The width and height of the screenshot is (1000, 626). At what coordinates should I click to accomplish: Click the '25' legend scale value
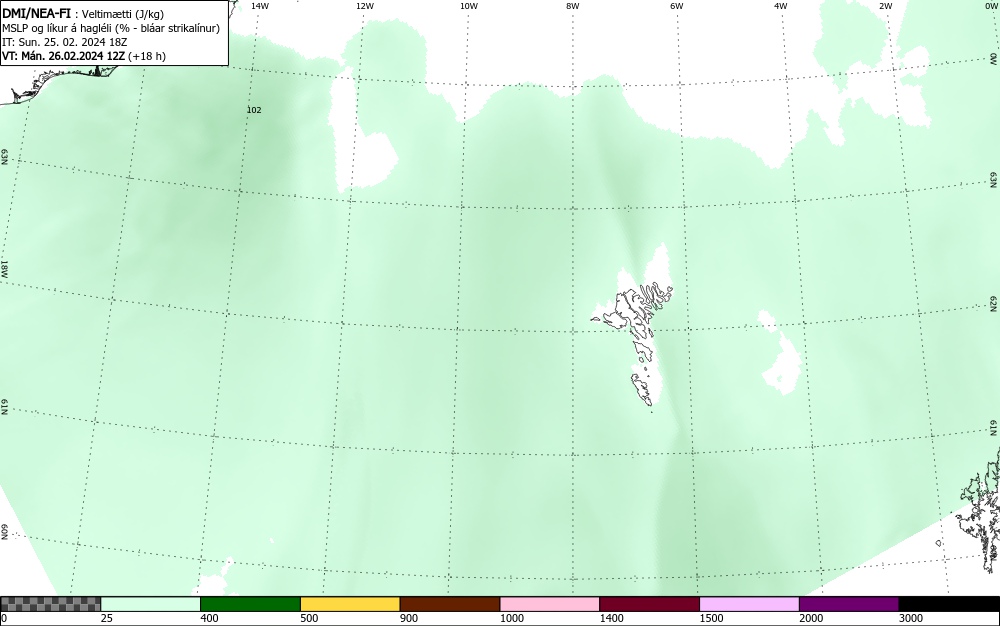[x=107, y=618]
